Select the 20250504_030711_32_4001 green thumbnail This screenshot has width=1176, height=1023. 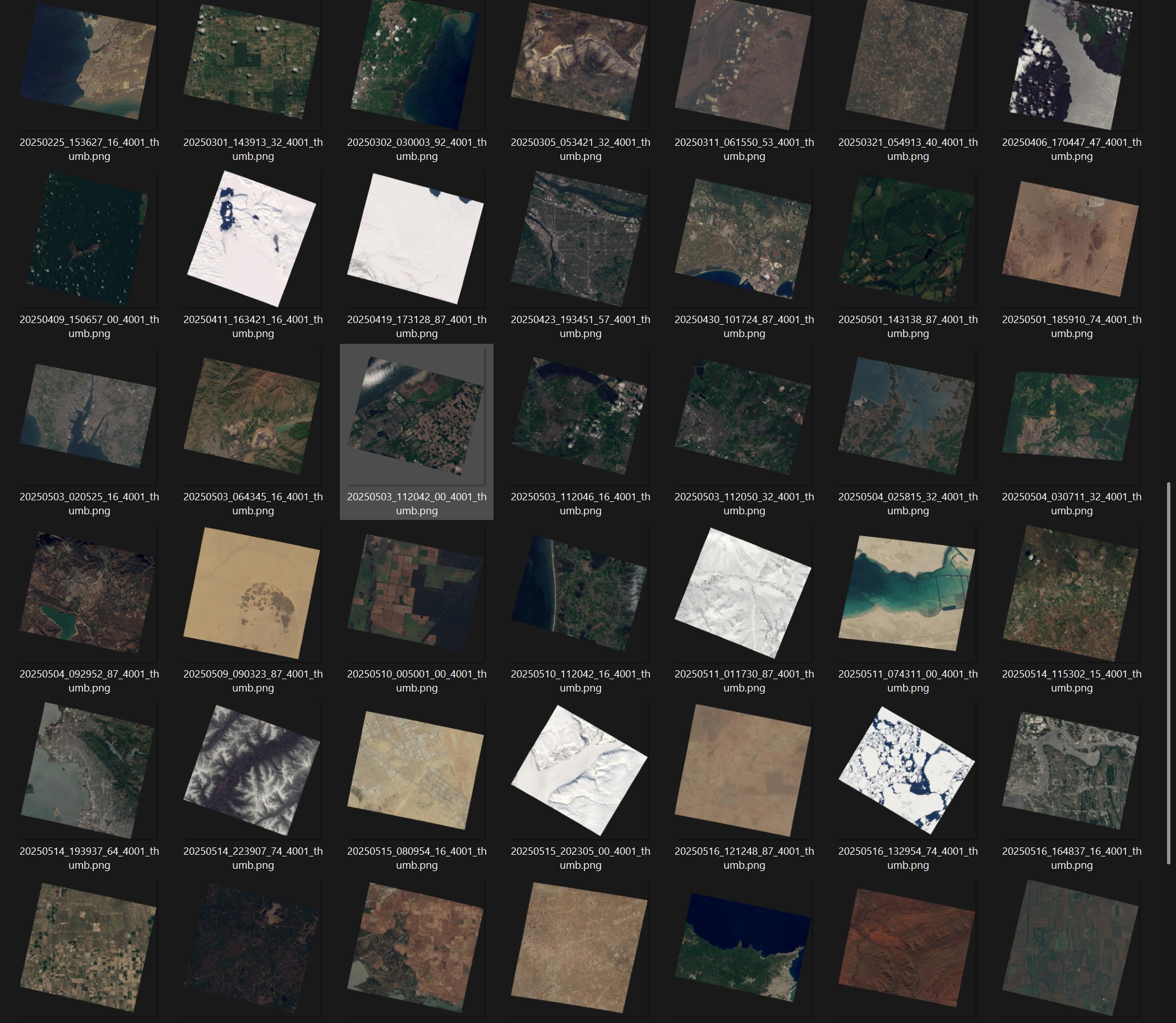pyautogui.click(x=1071, y=416)
